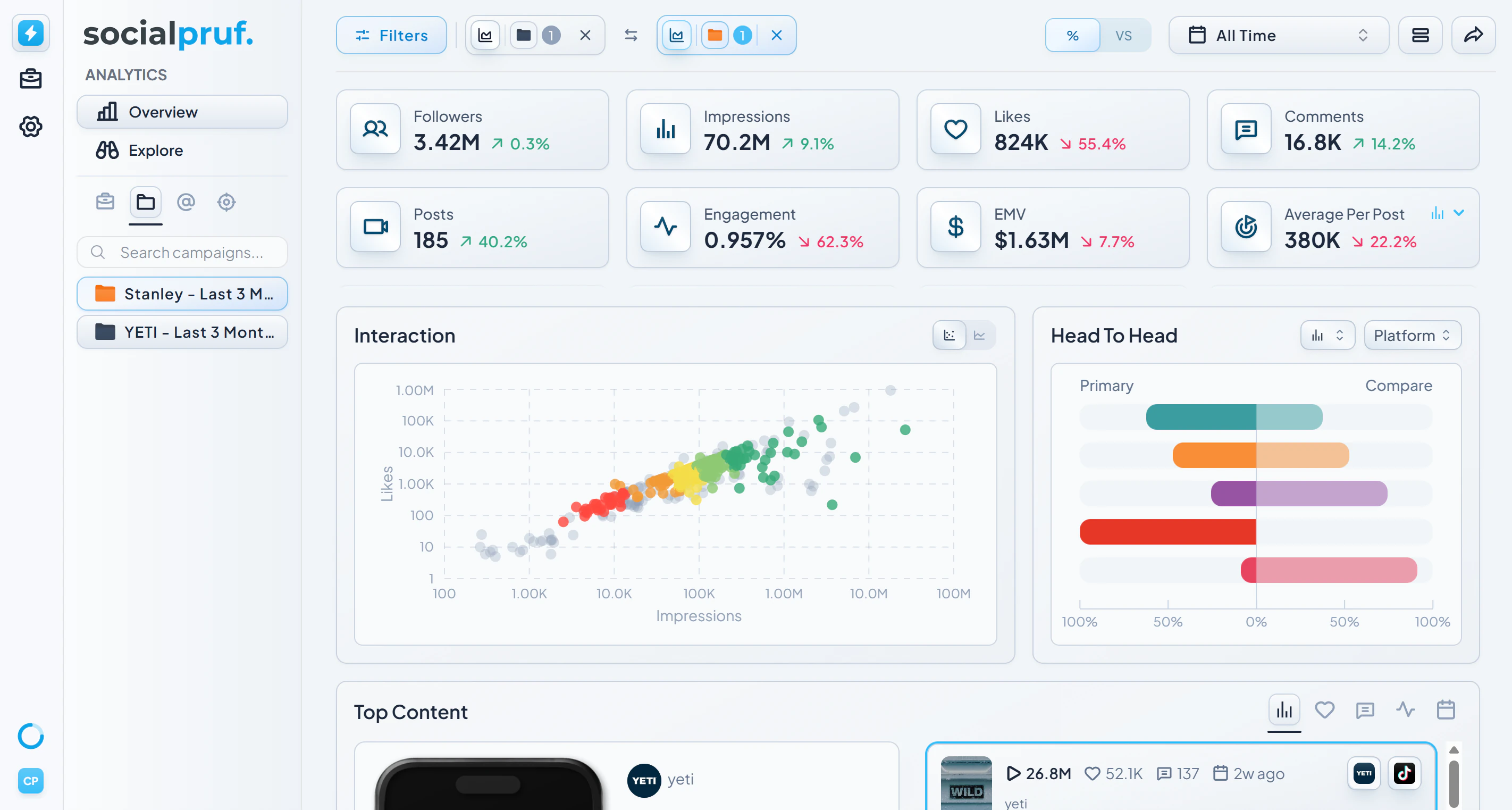Select the folder campaigns tab
1512x810 pixels.
[x=146, y=203]
